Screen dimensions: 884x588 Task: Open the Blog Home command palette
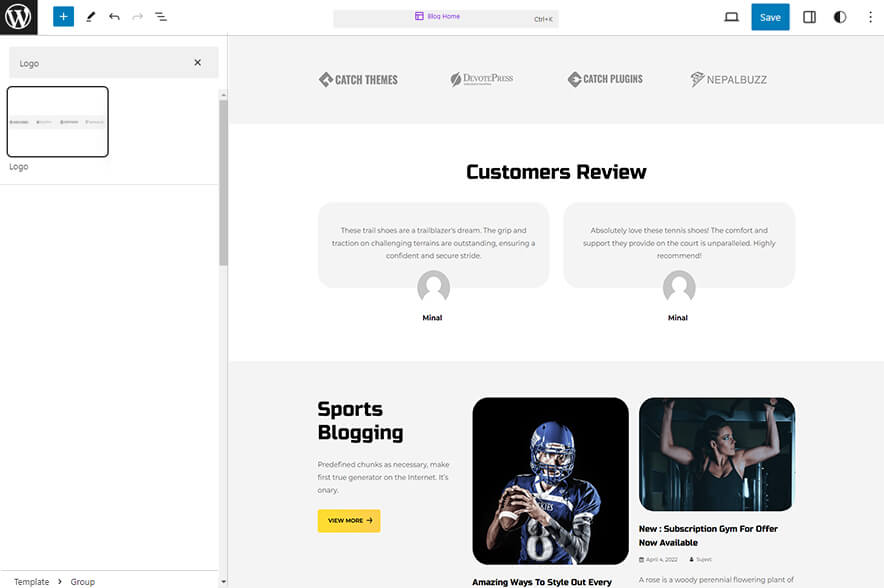pos(445,17)
